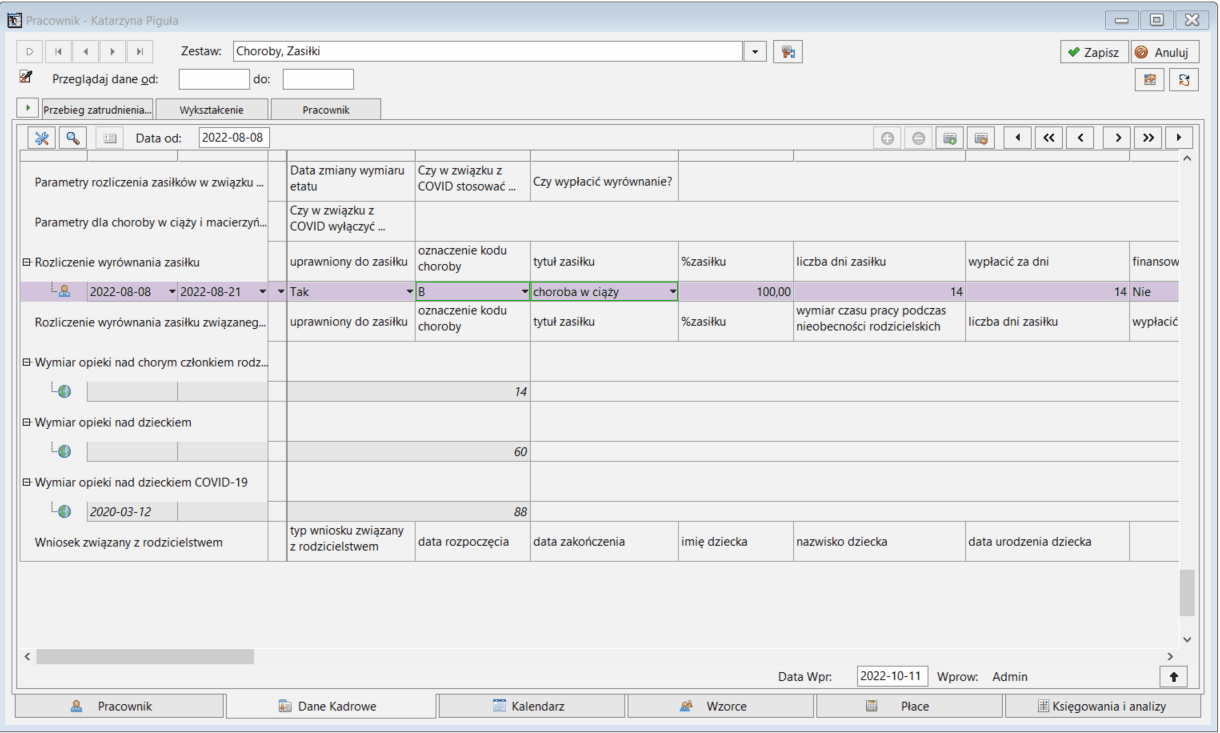Jump to first record in top navigator

[x=58, y=52]
